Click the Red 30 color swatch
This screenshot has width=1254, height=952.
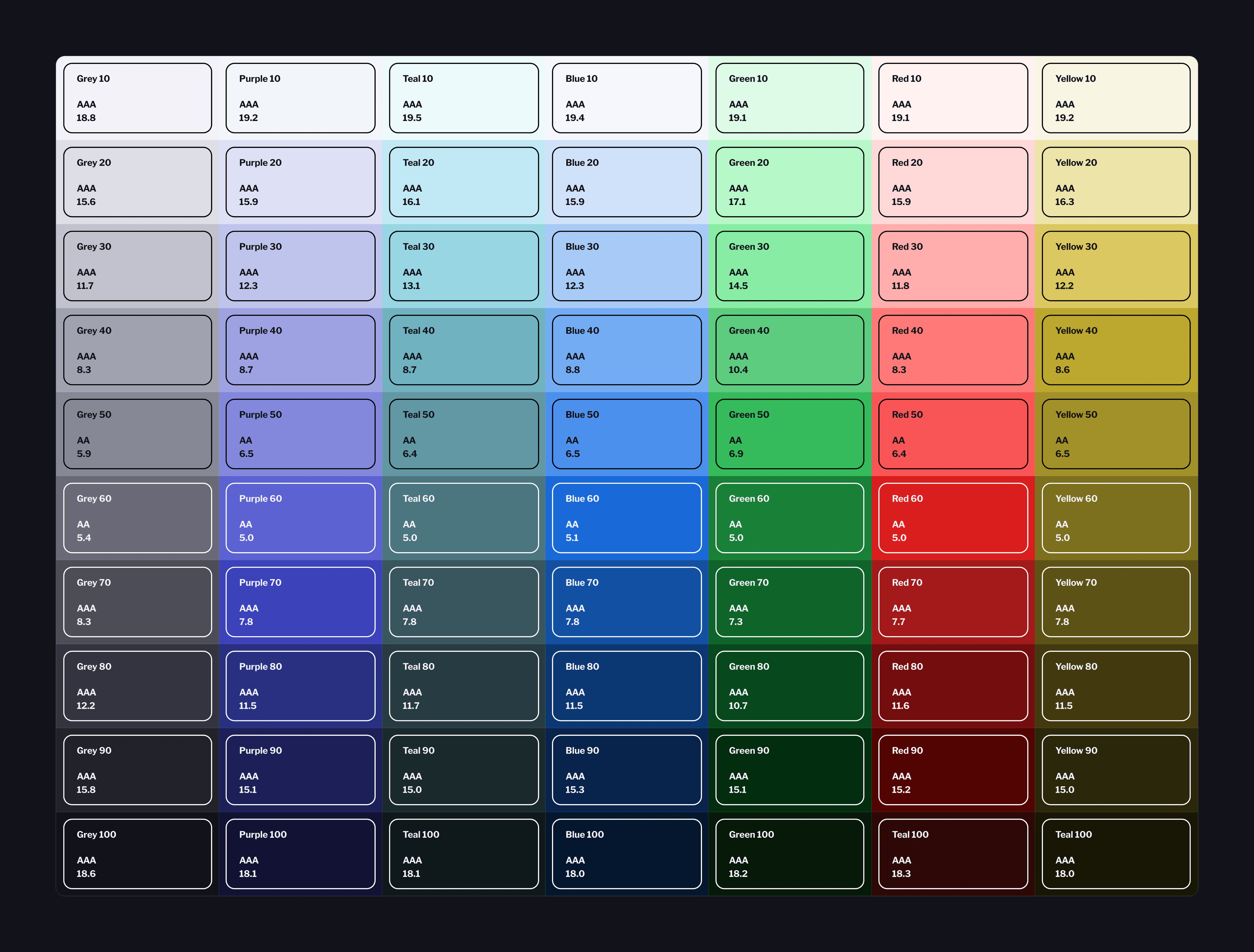click(x=953, y=266)
